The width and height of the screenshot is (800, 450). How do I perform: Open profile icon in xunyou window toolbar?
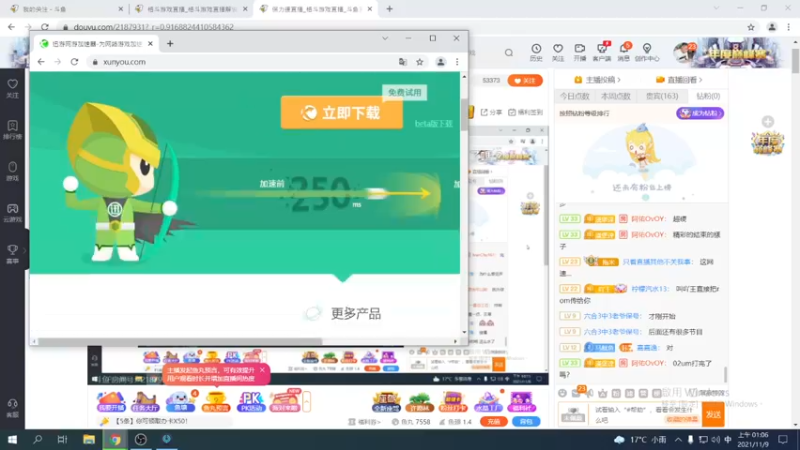coord(440,62)
